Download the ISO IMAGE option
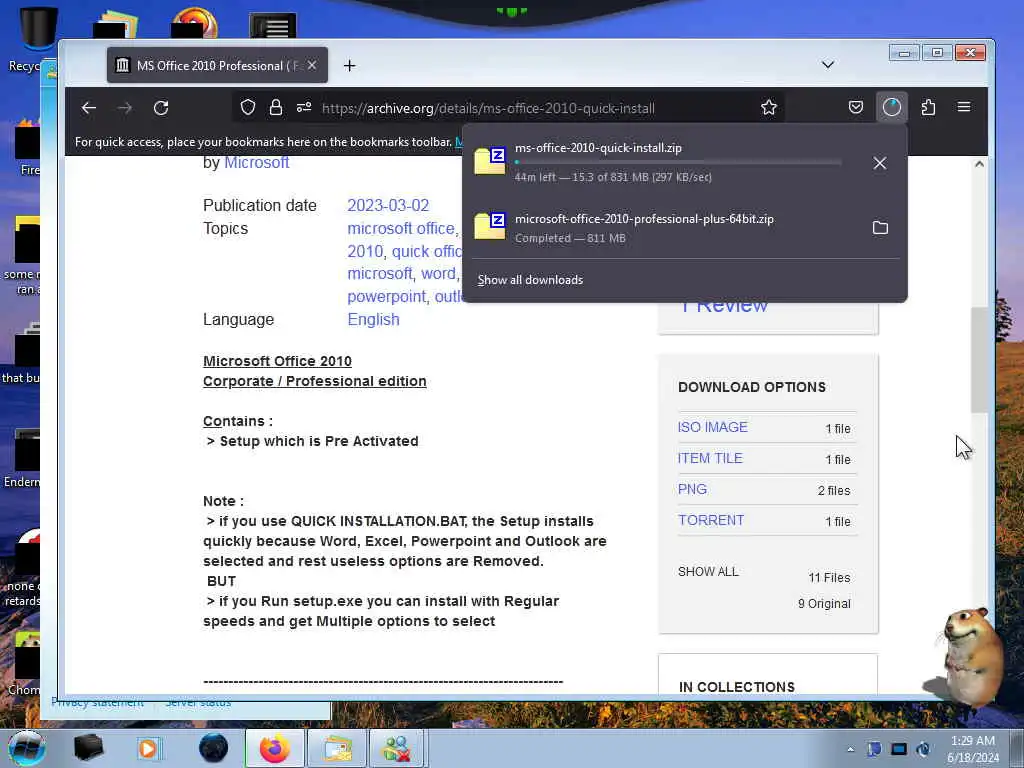 pyautogui.click(x=712, y=427)
